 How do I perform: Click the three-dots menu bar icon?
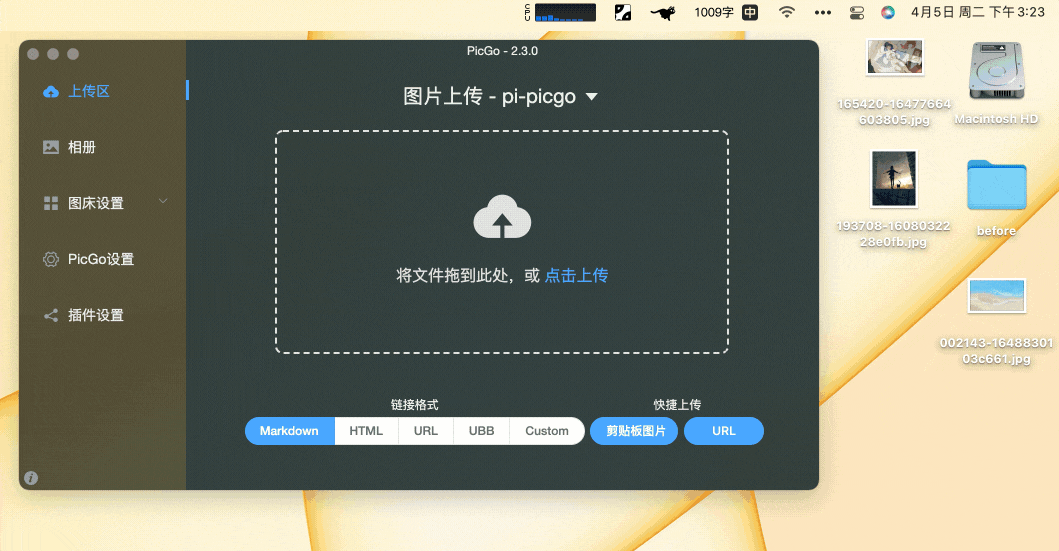point(823,12)
